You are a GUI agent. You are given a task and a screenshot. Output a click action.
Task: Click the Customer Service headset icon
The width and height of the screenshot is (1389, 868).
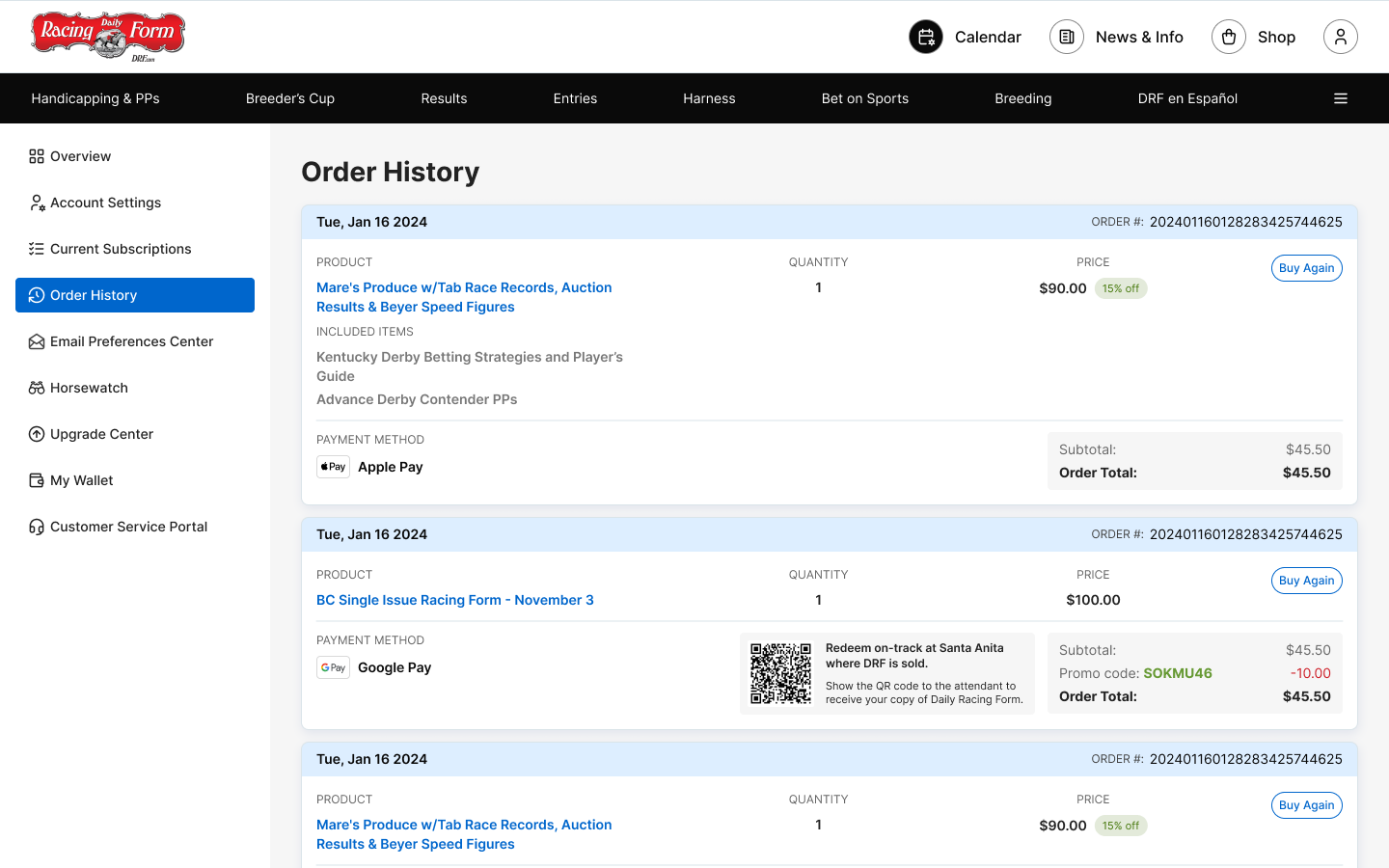click(37, 527)
